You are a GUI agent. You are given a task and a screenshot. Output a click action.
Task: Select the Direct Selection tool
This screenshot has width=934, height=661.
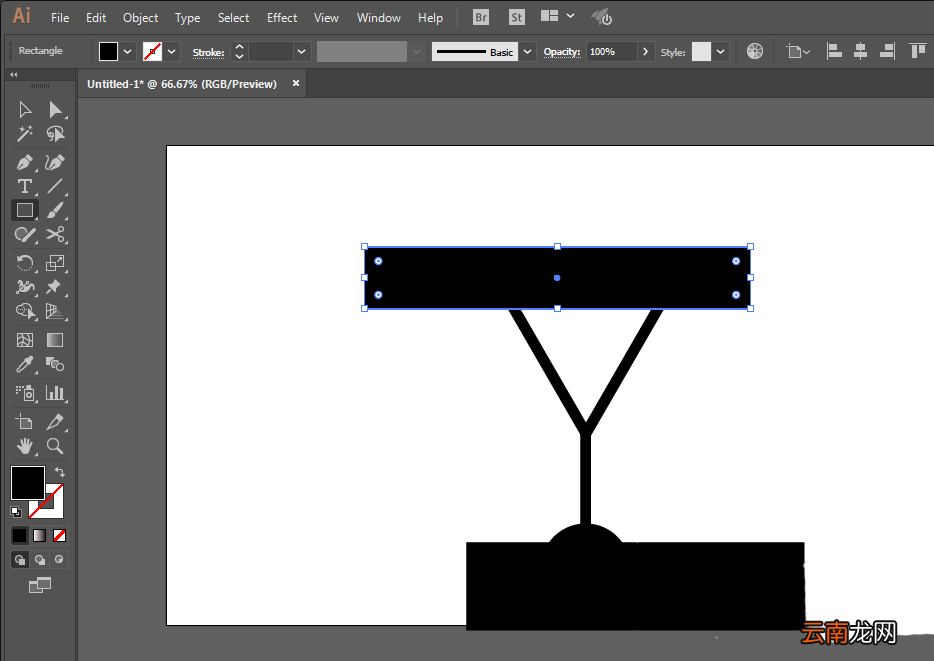55,110
